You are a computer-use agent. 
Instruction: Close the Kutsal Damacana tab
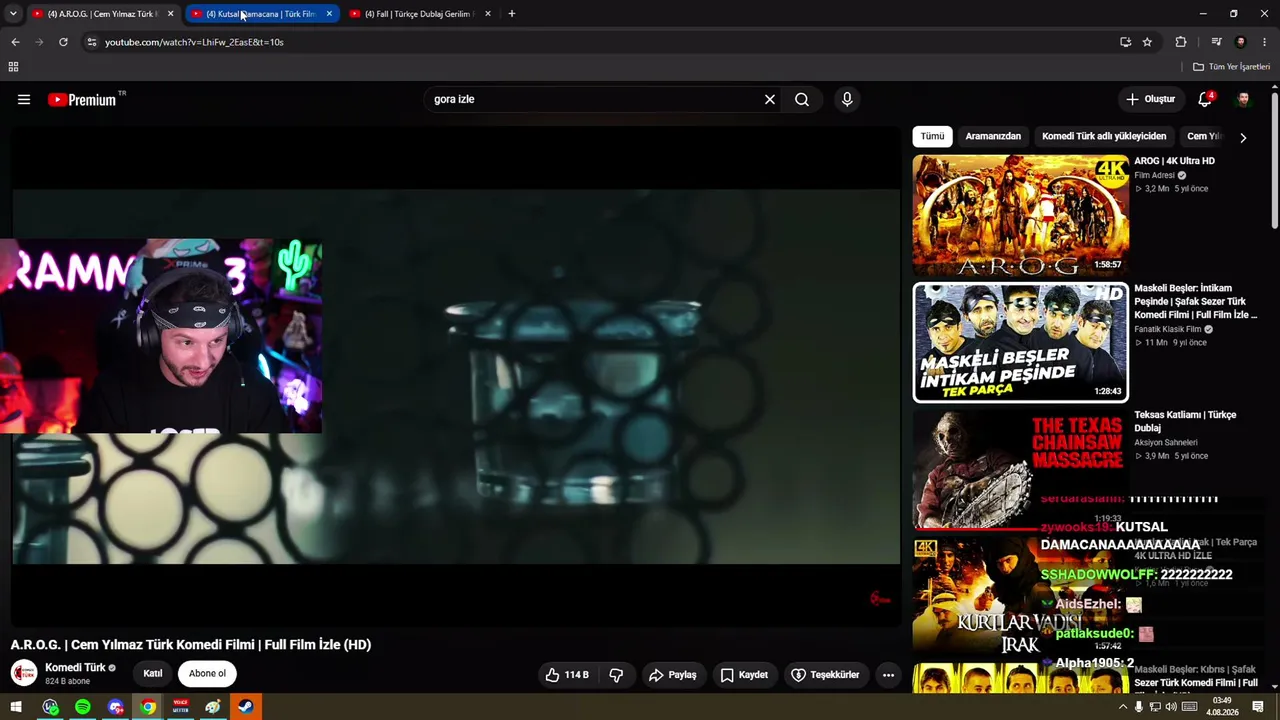[x=329, y=14]
